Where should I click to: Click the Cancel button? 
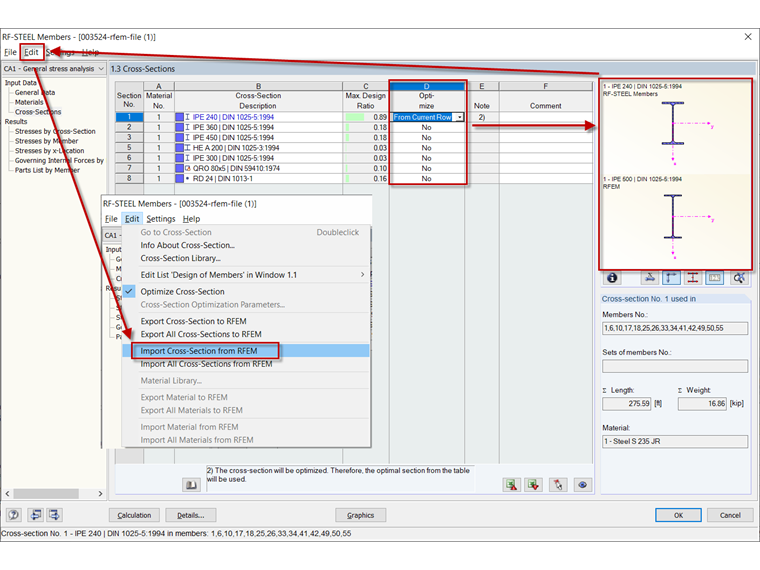coord(730,515)
